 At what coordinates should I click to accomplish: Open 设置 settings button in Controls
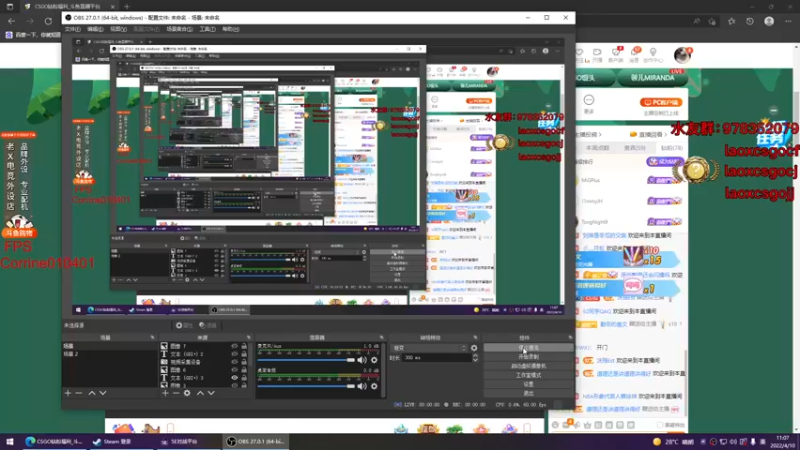coord(528,384)
